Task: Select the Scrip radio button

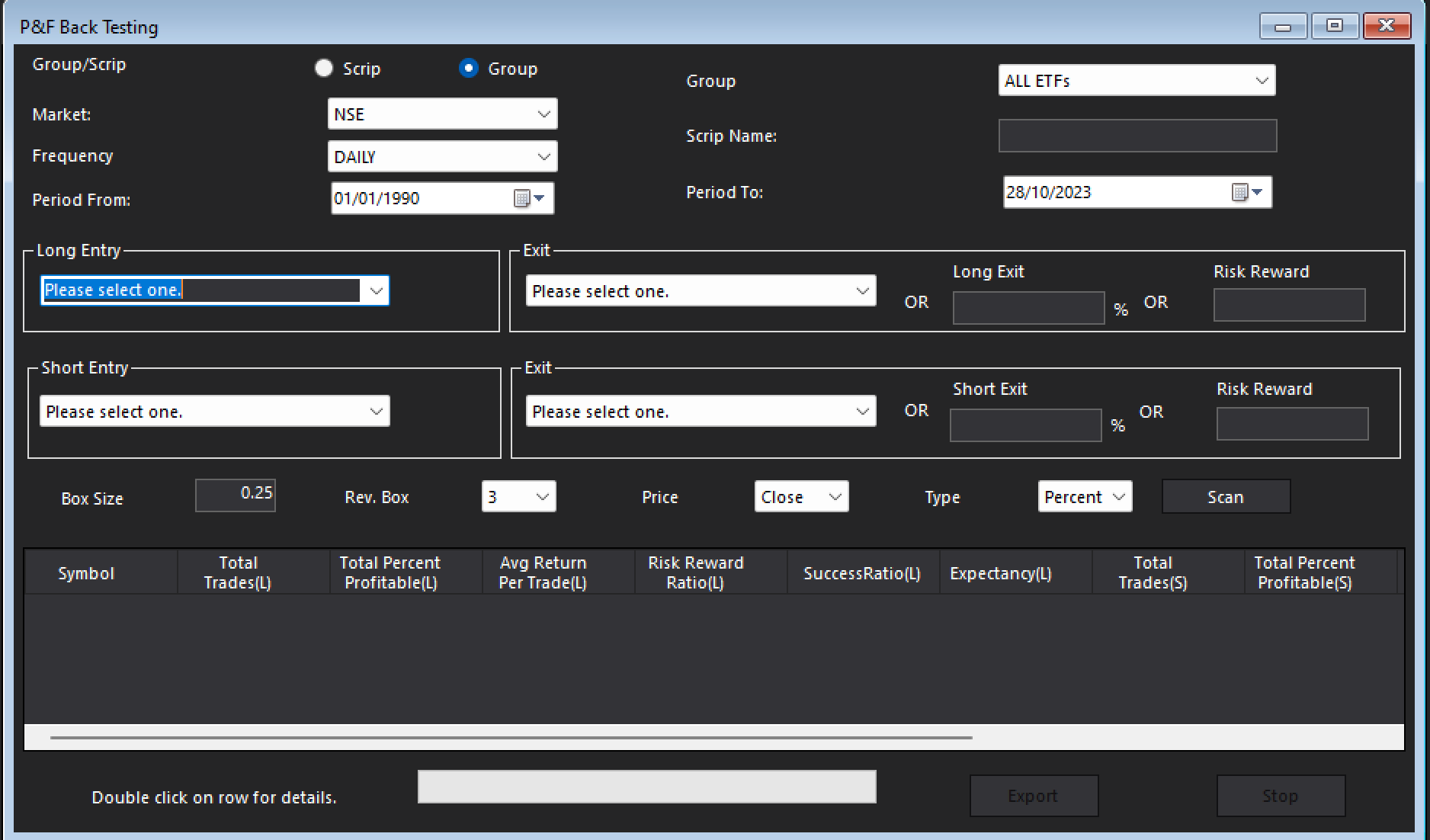Action: pos(324,69)
